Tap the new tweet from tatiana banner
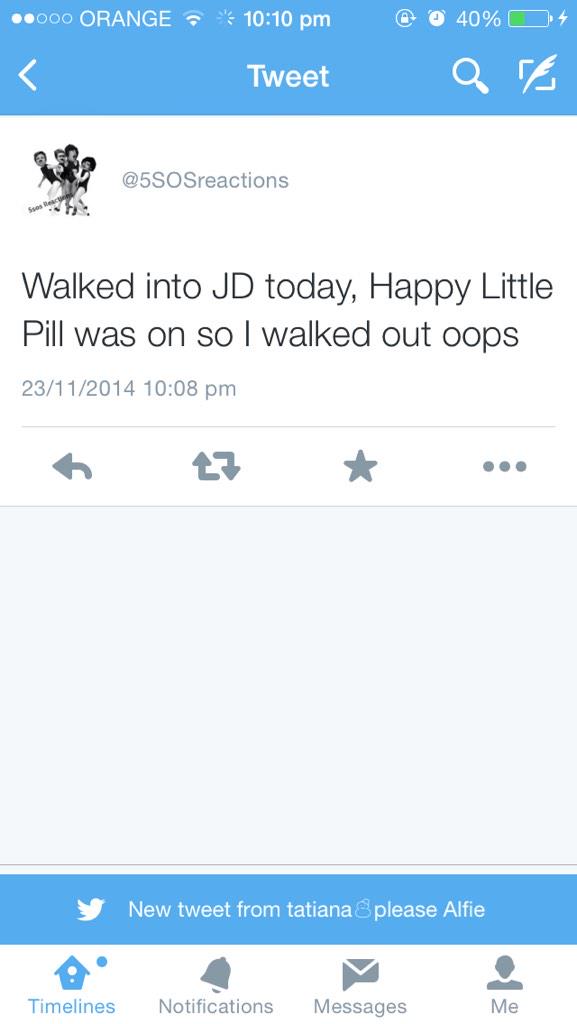Viewport: 577px width, 1024px height. point(288,909)
